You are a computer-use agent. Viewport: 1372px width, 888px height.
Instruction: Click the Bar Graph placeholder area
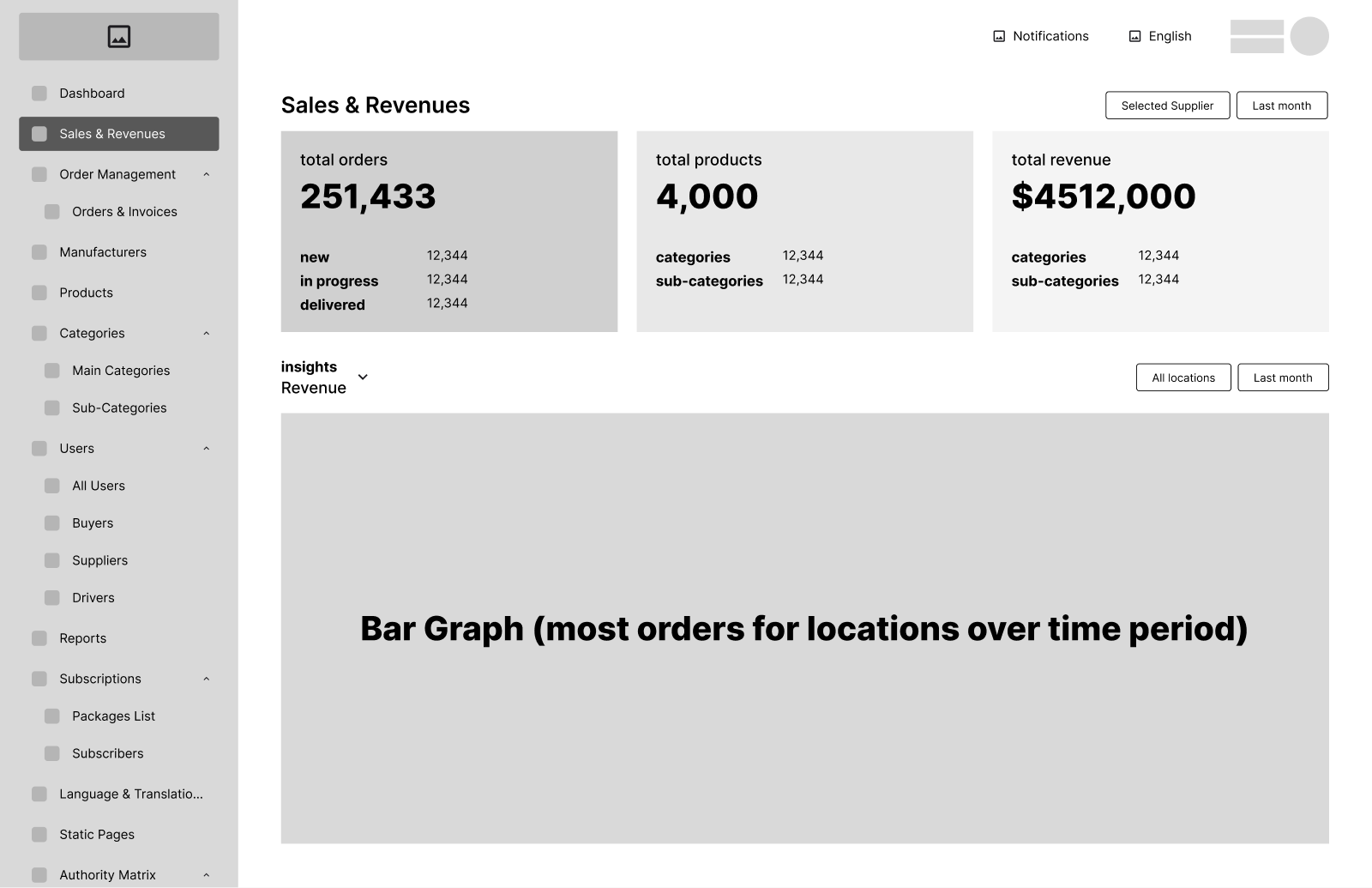[x=805, y=628]
